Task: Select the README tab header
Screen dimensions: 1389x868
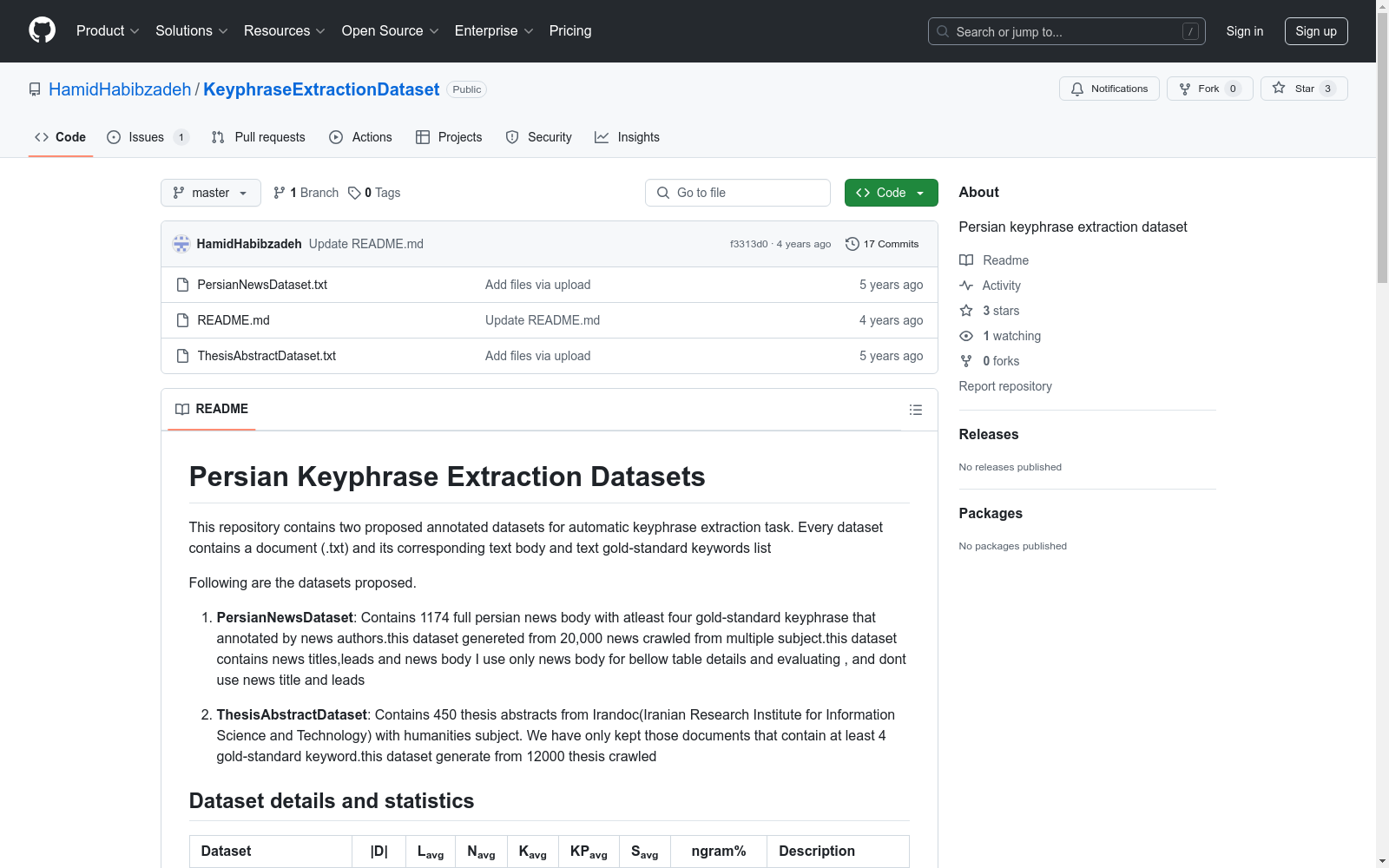Action: pyautogui.click(x=212, y=409)
